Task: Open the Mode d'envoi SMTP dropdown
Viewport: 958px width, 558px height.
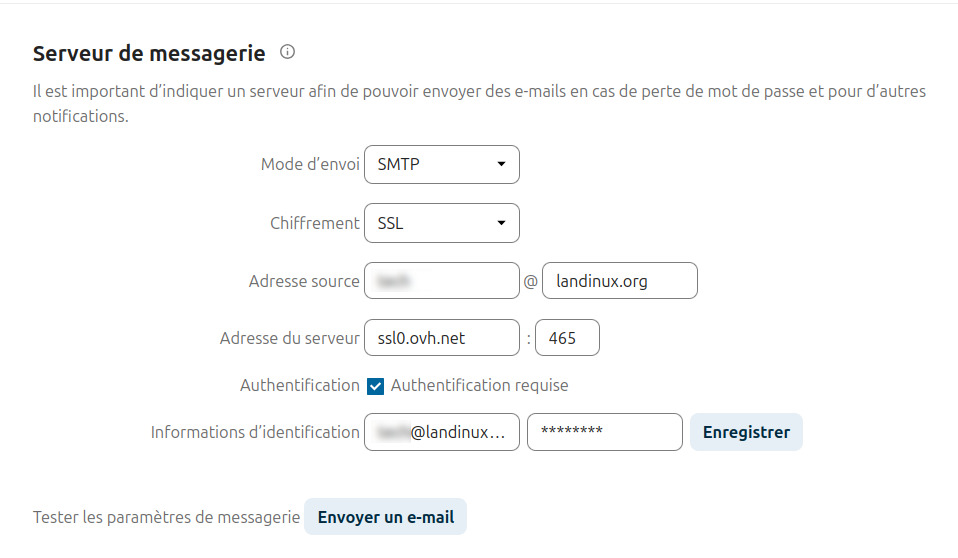Action: [x=442, y=165]
